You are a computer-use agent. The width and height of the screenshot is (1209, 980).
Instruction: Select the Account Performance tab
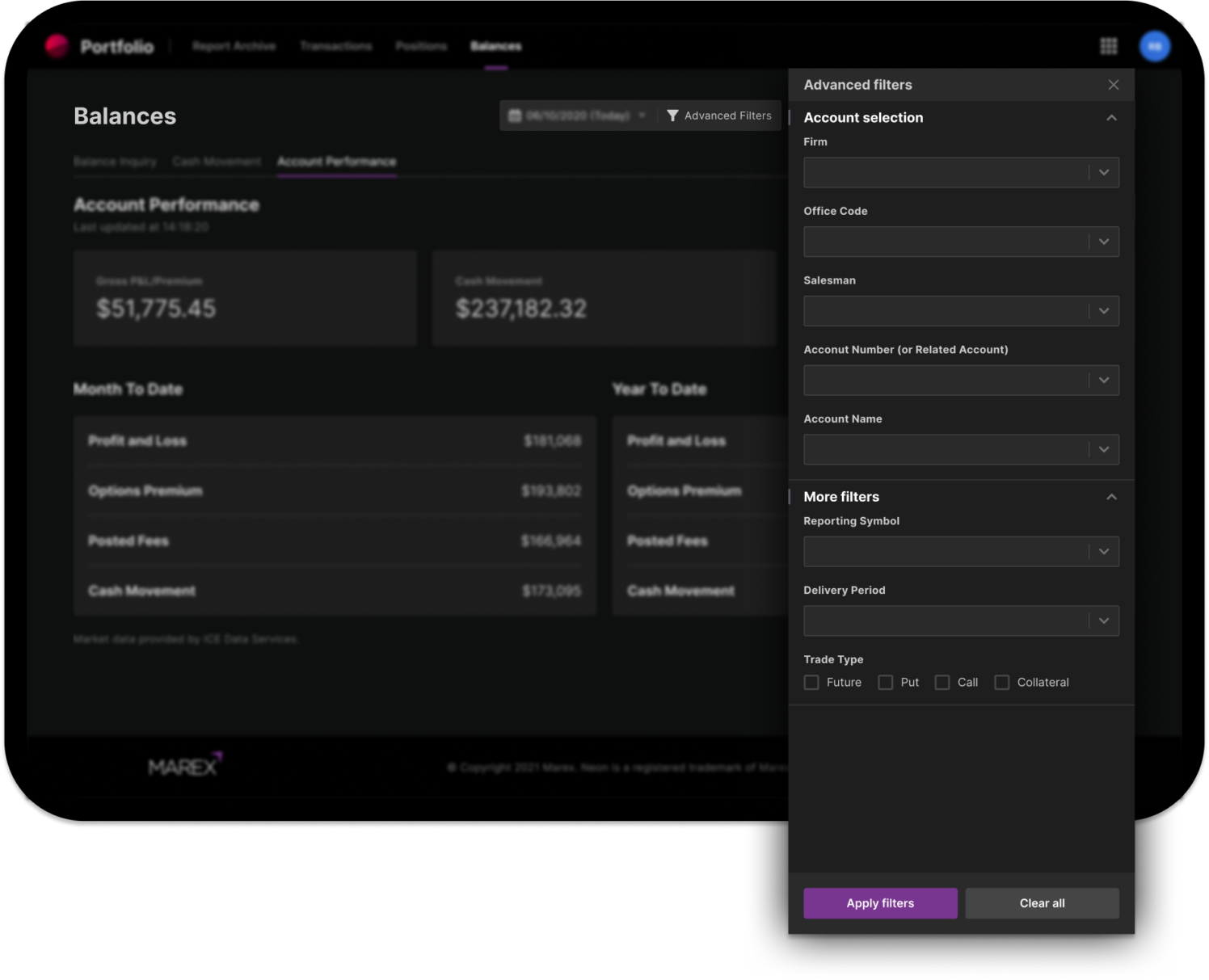[336, 162]
